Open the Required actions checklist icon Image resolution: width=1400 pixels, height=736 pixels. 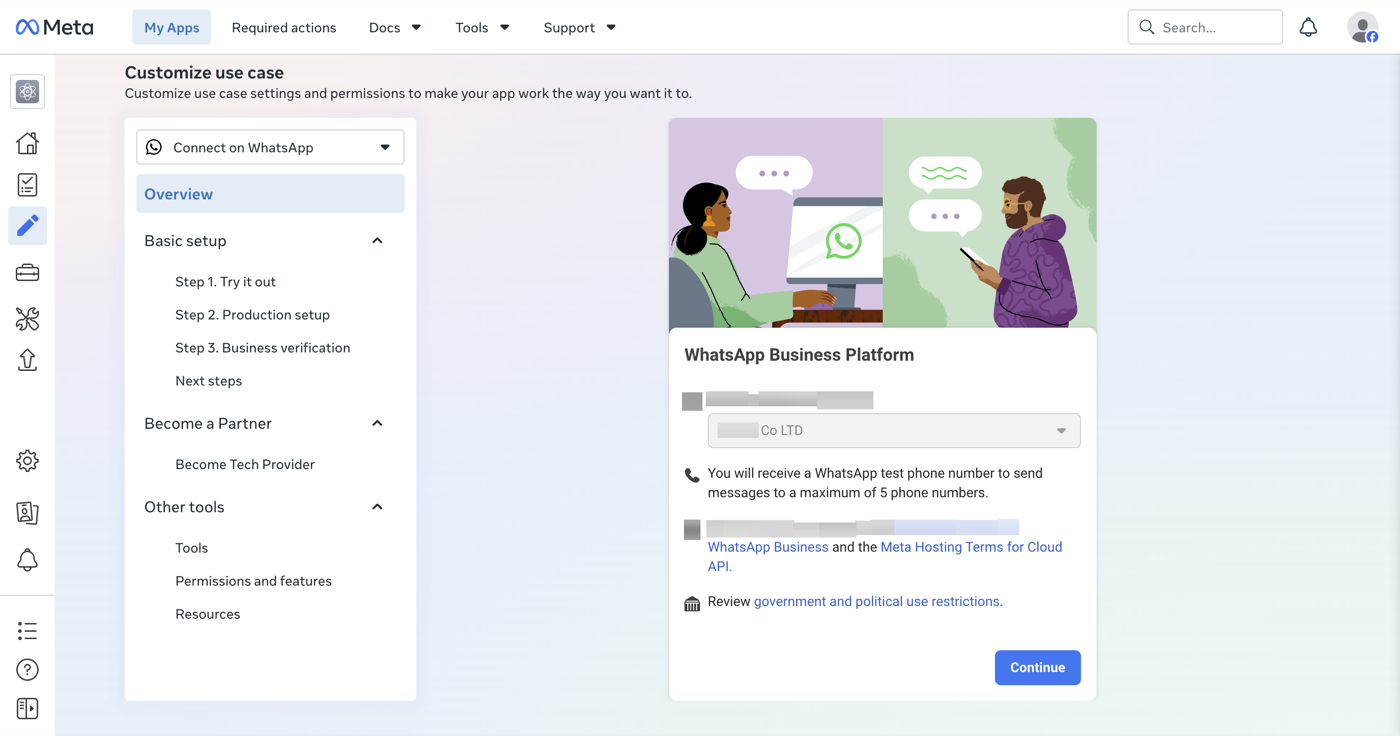tap(27, 184)
